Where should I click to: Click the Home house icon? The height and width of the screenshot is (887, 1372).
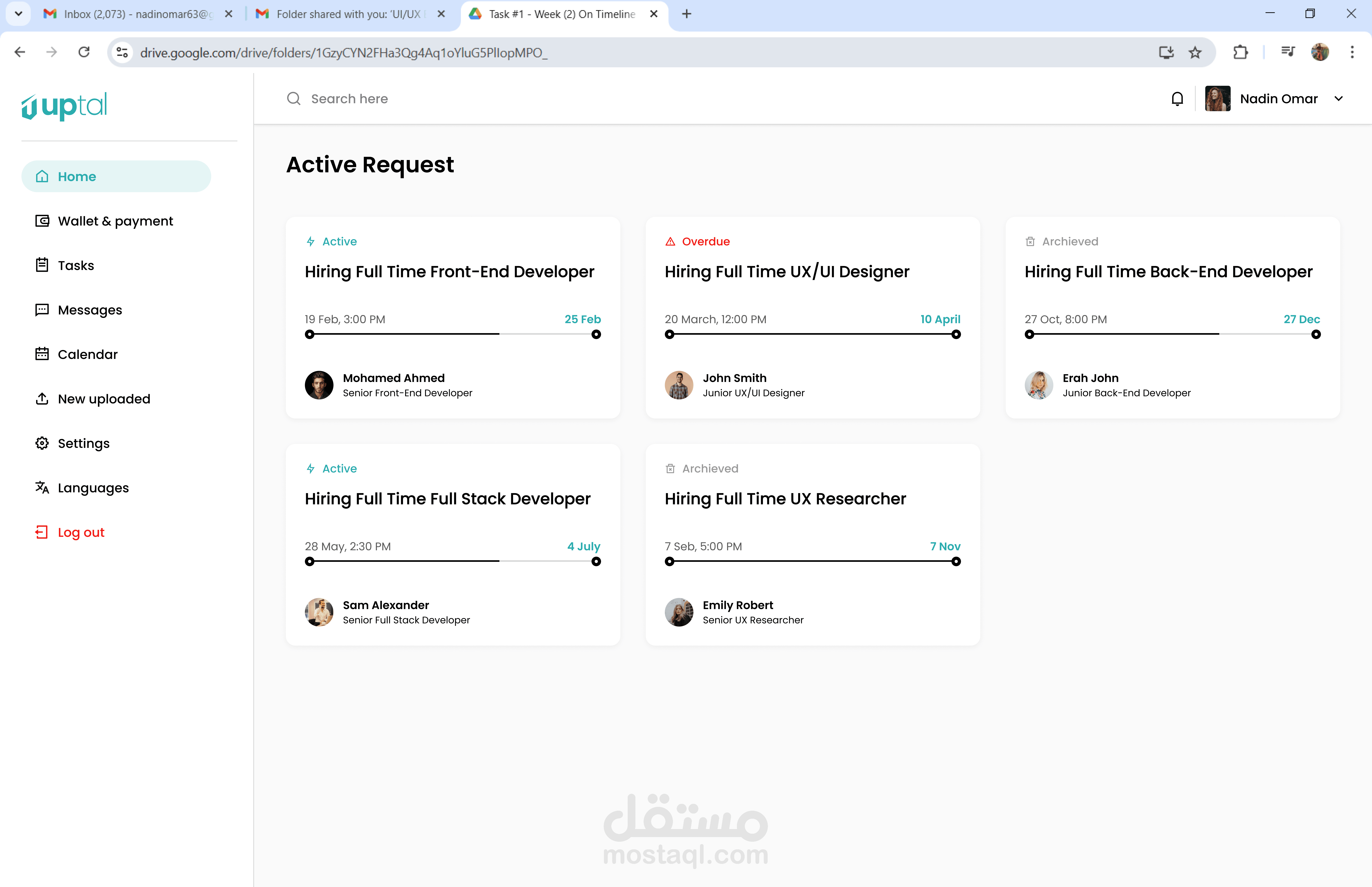click(42, 176)
